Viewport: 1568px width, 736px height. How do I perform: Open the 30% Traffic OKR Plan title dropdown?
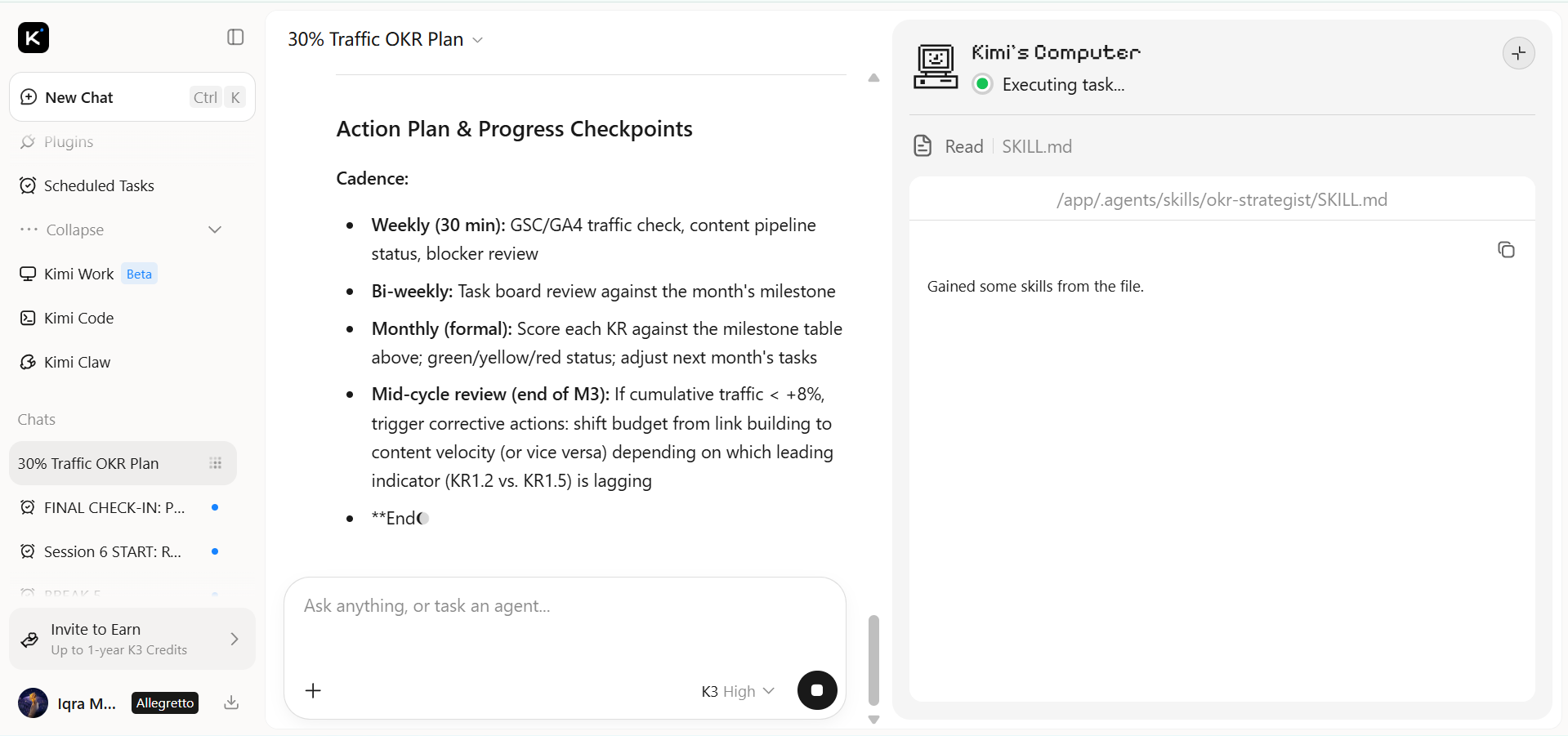click(386, 39)
